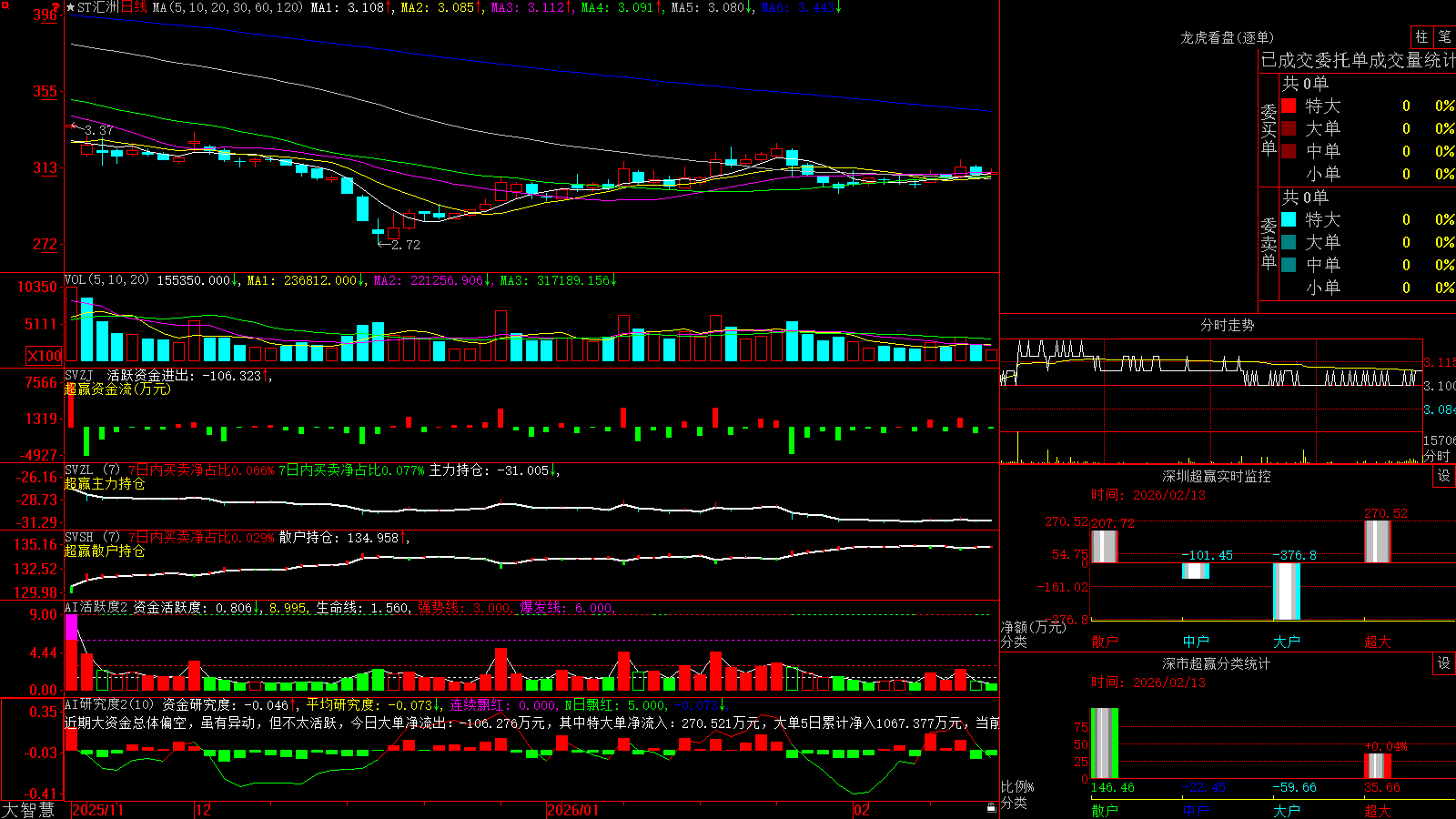
Task: Click the star icon before ST汇洲
Action: tap(71, 7)
